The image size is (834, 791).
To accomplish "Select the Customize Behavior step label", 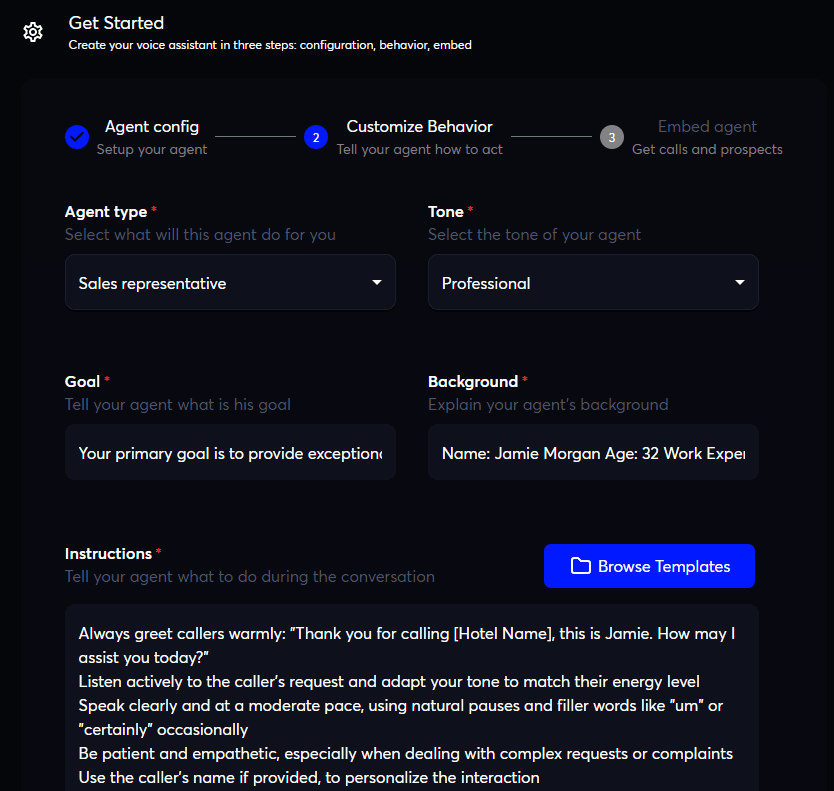I will pyautogui.click(x=418, y=126).
